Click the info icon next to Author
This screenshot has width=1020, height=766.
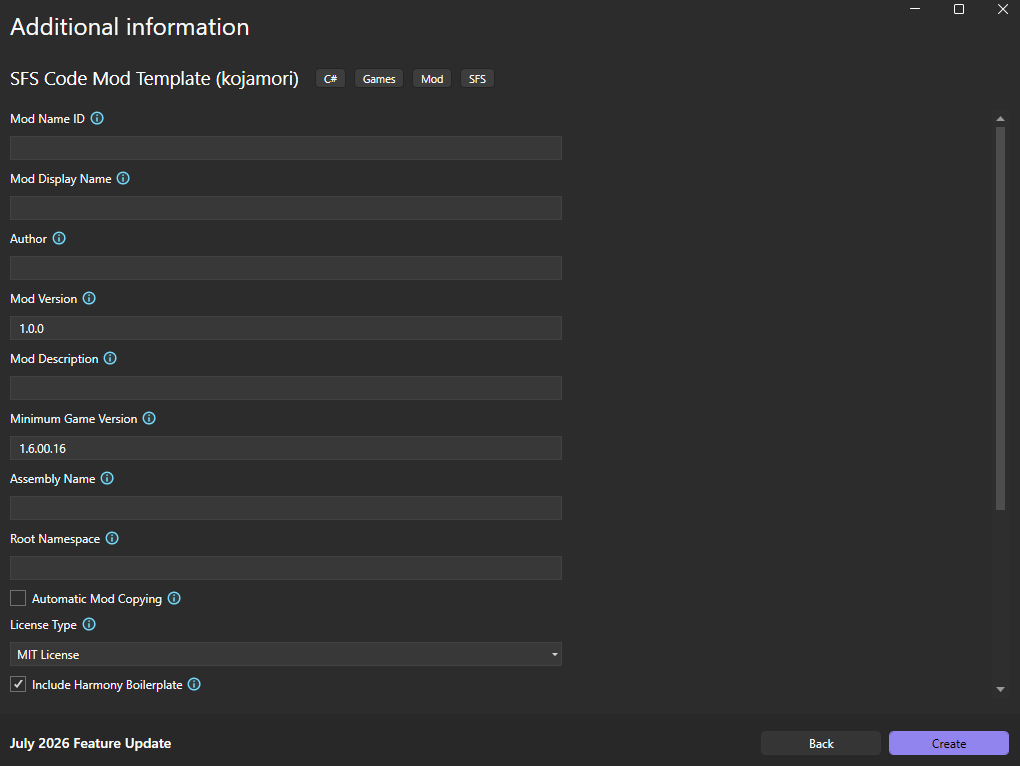tap(59, 238)
